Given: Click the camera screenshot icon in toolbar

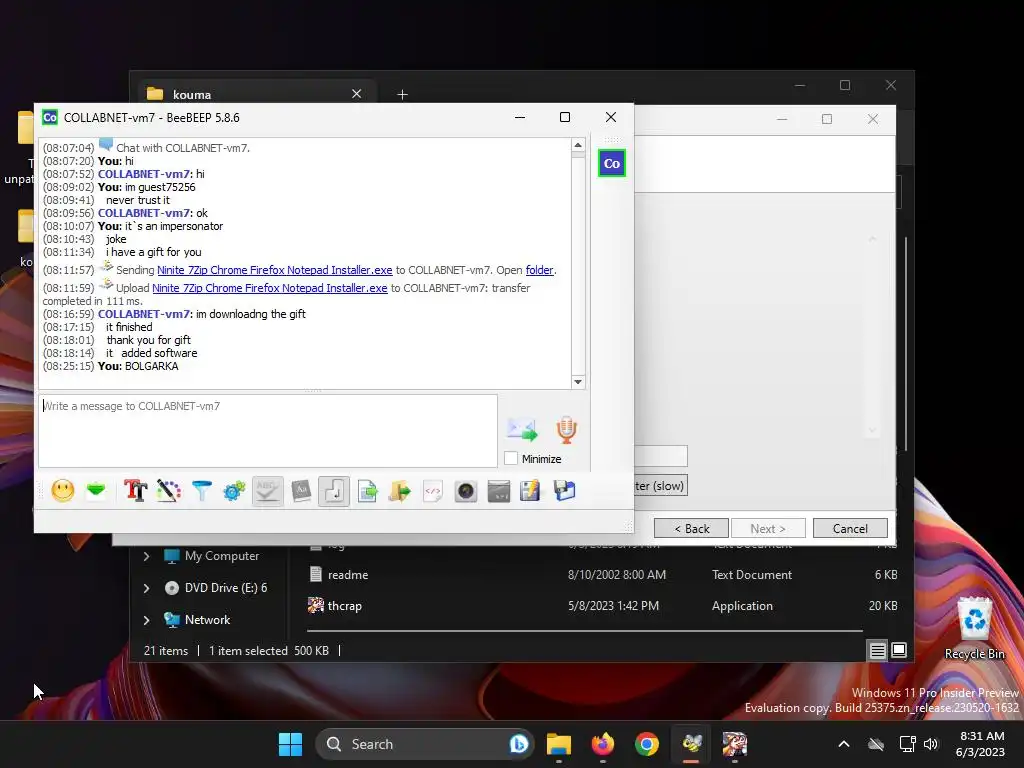Looking at the screenshot, I should pyautogui.click(x=466, y=490).
